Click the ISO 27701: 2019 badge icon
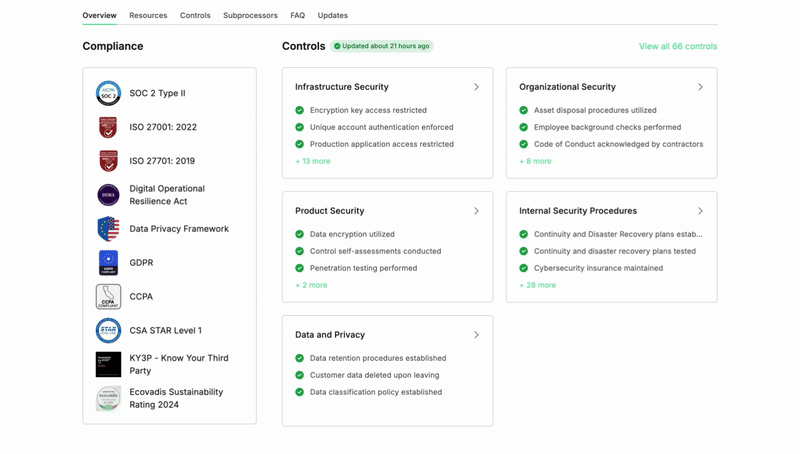800x454 pixels. pos(108,161)
